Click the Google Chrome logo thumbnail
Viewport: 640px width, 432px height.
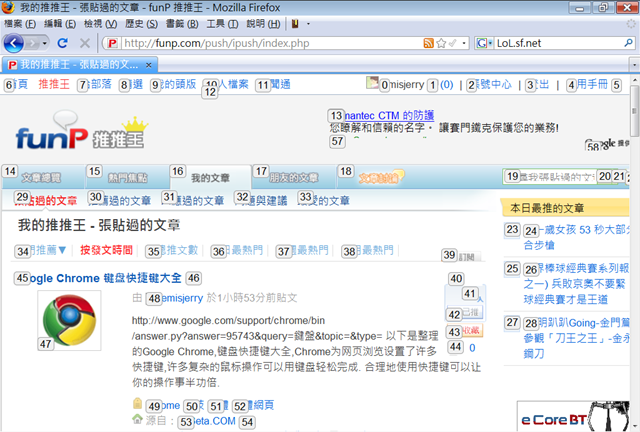coord(69,321)
